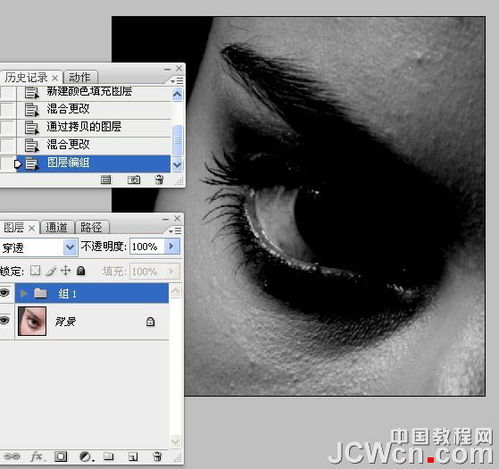Click the link layers icon
This screenshot has height=469, width=499.
coord(12,456)
